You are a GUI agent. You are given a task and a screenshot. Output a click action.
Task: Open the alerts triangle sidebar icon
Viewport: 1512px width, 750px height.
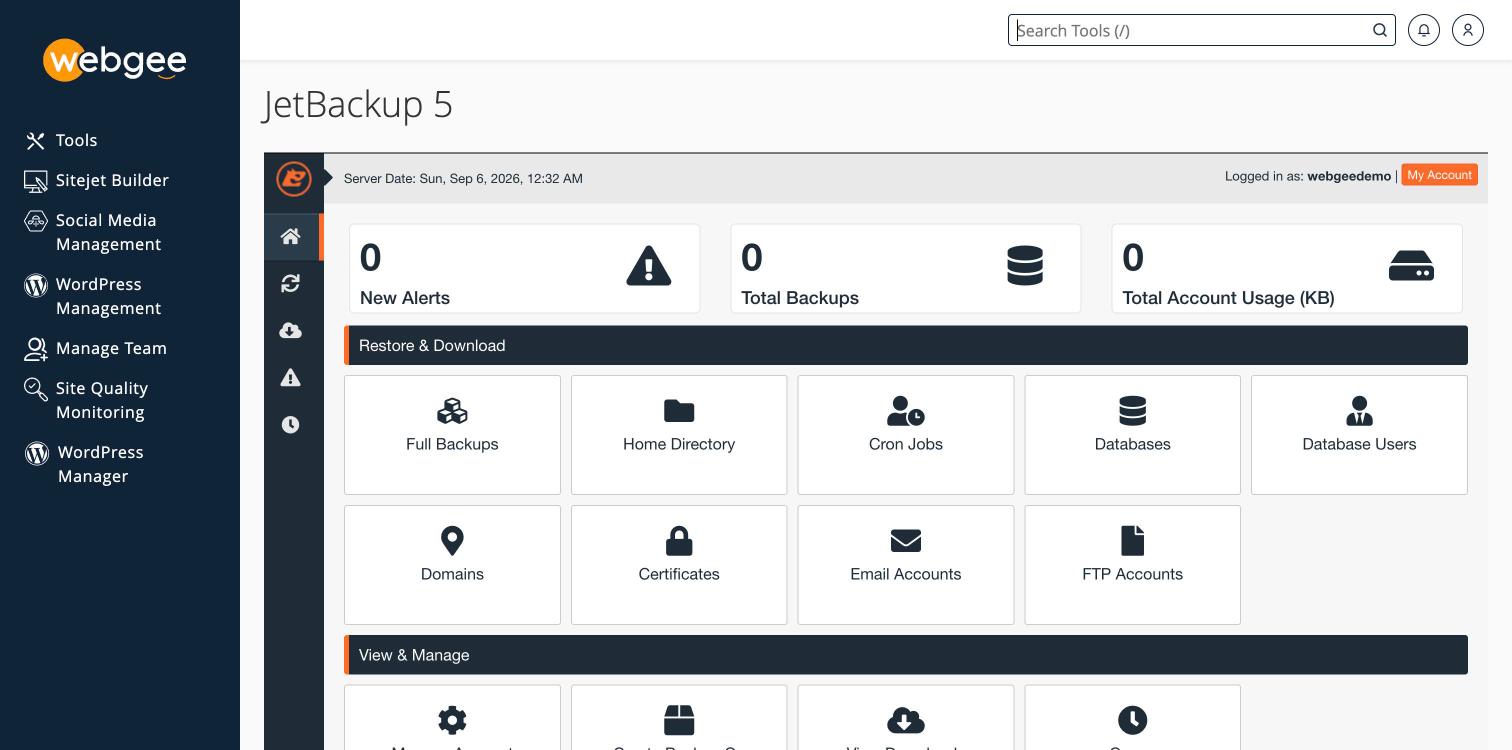[x=291, y=378]
